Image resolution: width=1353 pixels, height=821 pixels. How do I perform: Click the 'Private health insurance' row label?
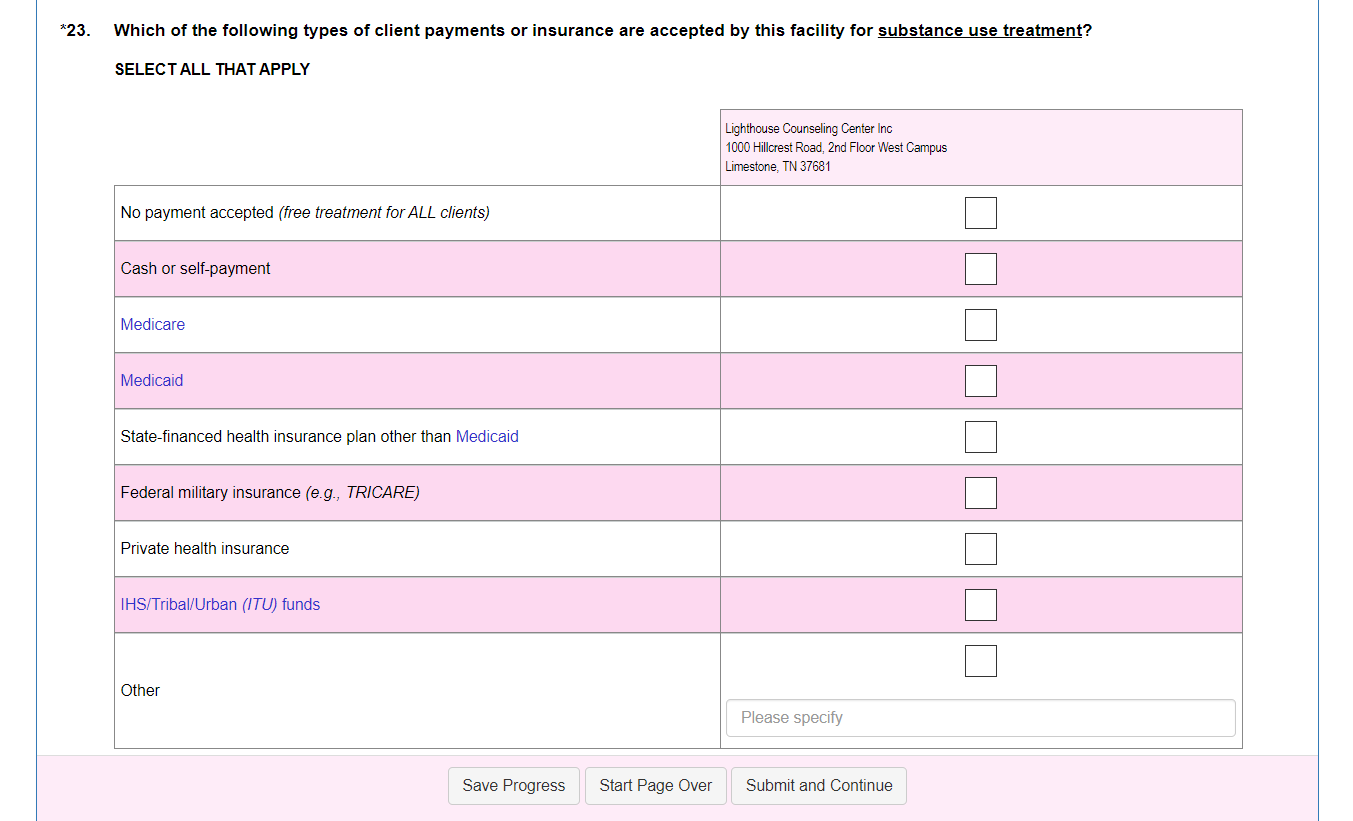click(204, 549)
